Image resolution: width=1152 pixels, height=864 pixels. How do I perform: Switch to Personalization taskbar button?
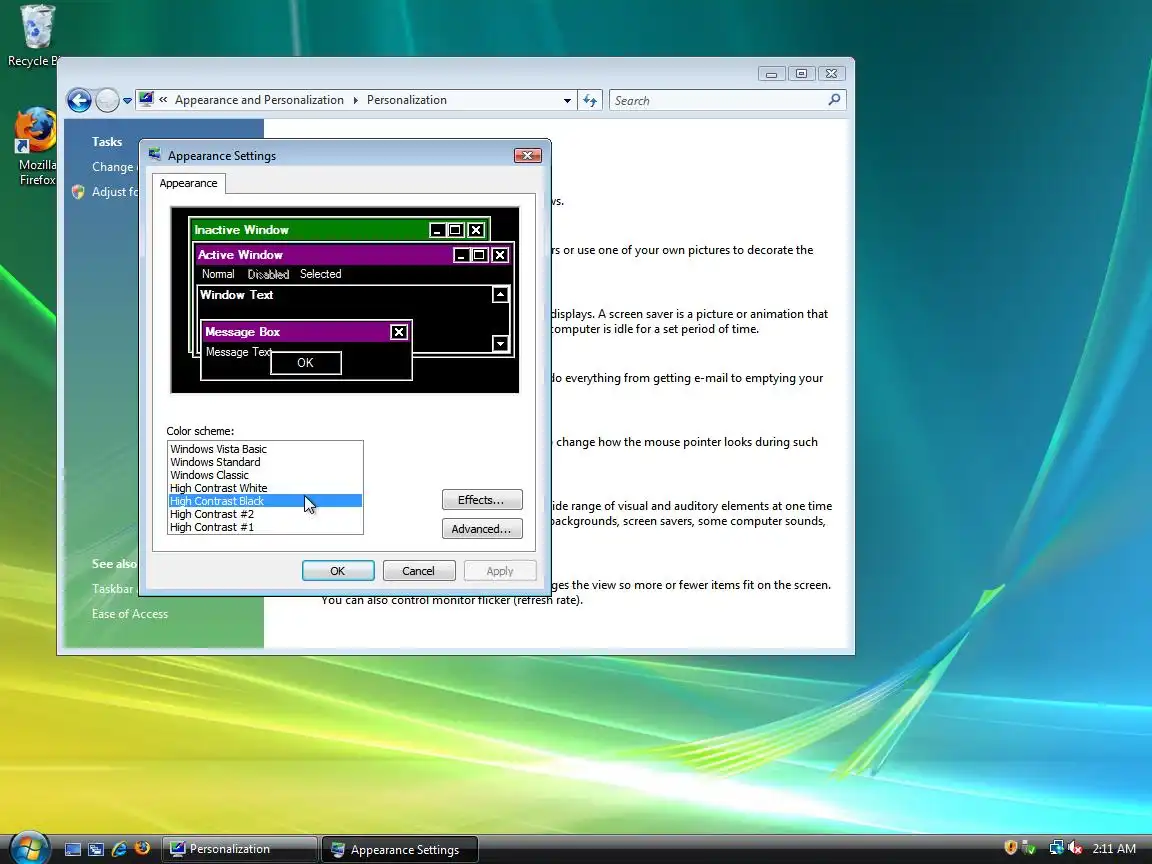tap(240, 849)
